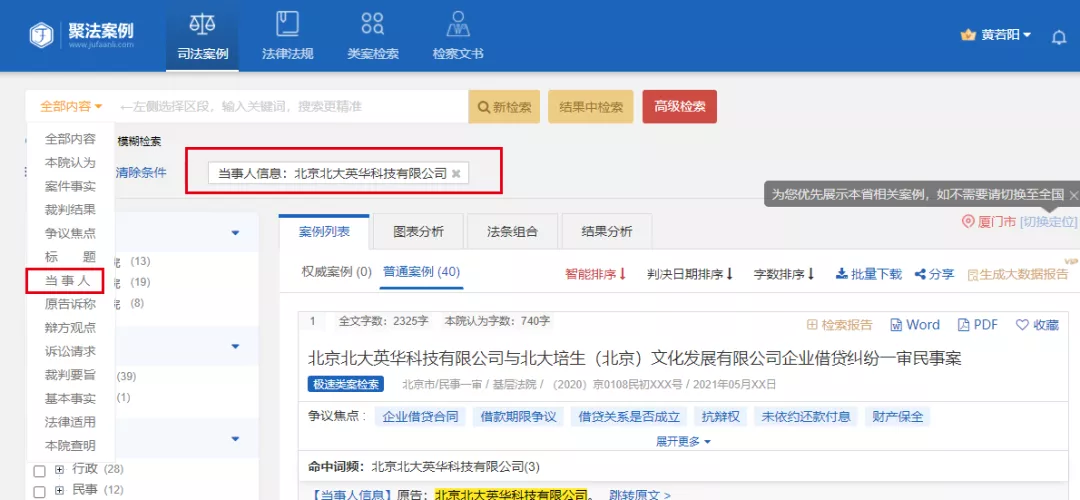
Task: Switch to the 案例列表 tab
Action: pyautogui.click(x=324, y=231)
